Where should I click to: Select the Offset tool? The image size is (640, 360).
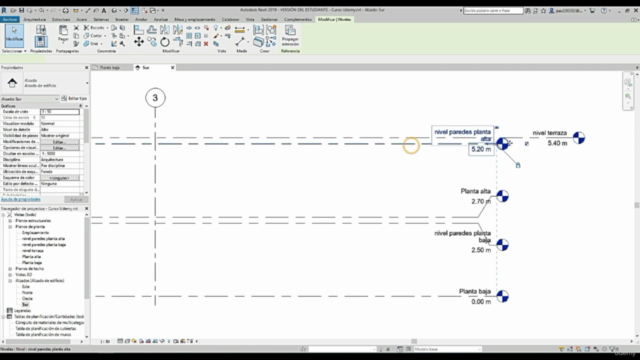(x=152, y=29)
